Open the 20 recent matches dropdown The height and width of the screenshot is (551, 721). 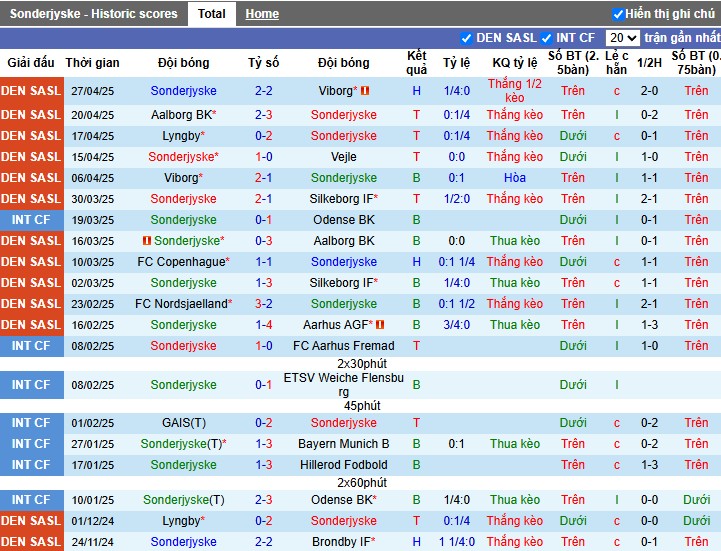click(622, 38)
